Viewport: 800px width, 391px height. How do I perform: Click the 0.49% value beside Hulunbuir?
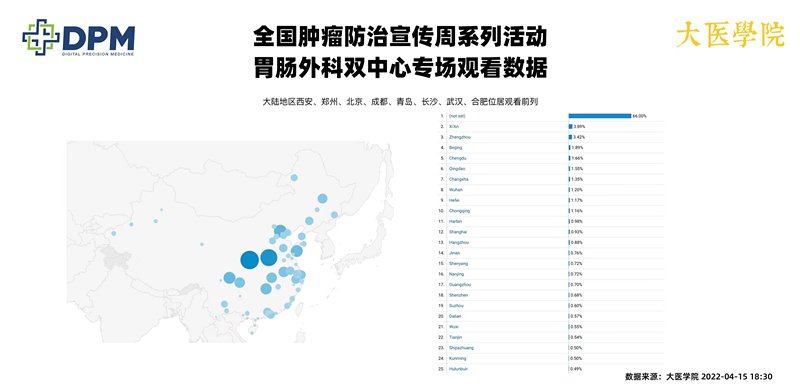(576, 369)
